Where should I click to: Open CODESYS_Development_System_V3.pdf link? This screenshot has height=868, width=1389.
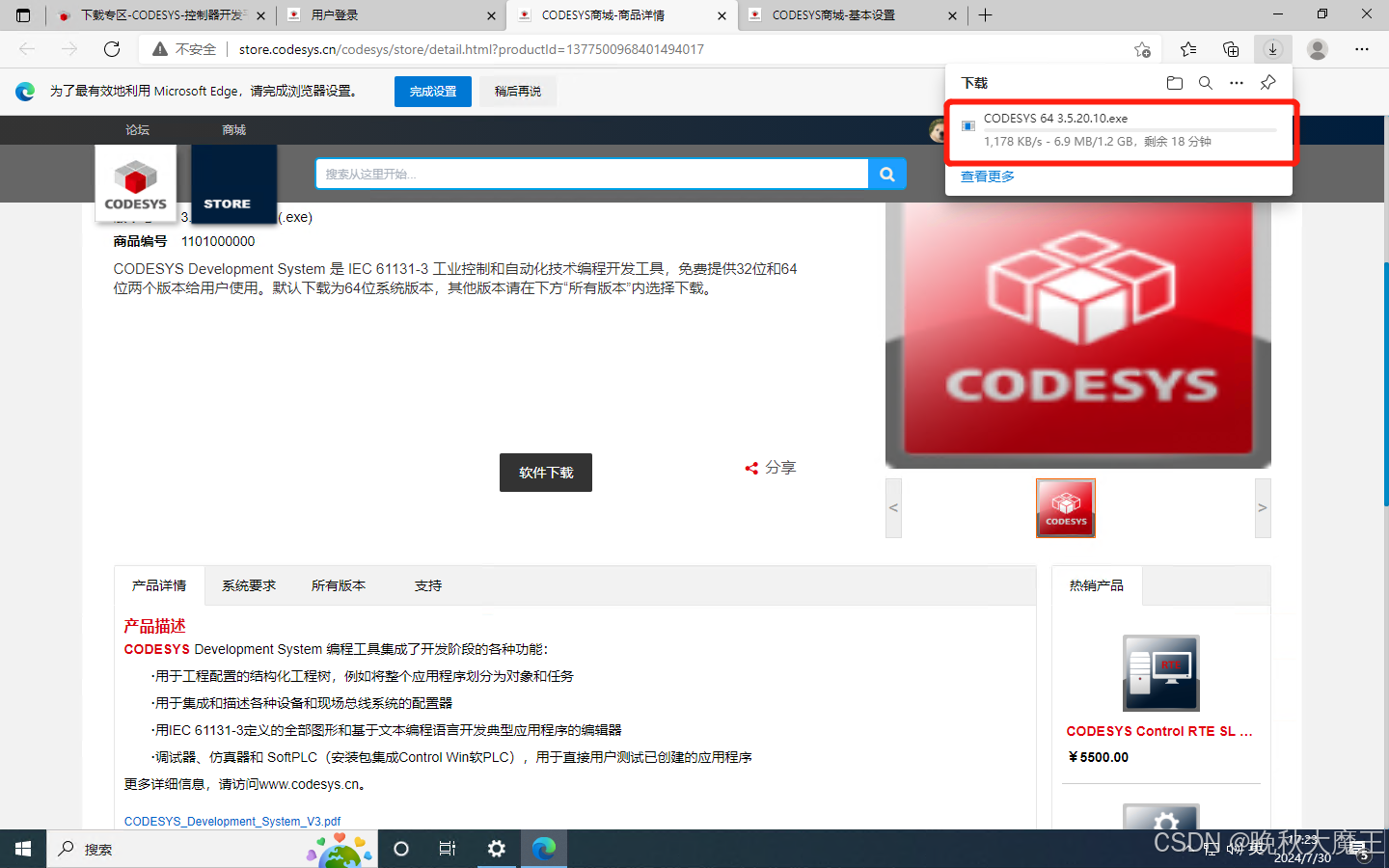click(232, 822)
